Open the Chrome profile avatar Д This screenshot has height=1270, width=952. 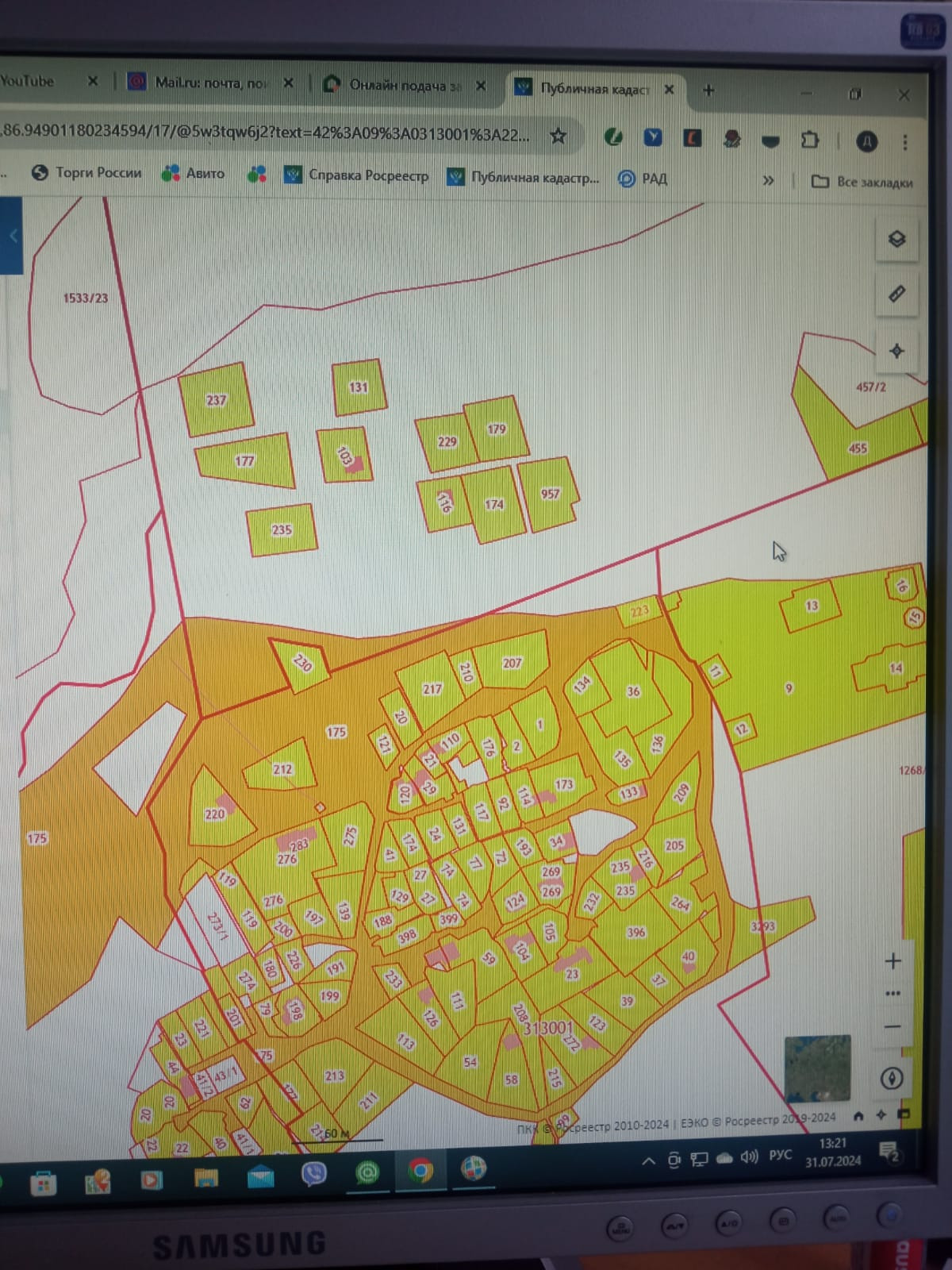867,141
